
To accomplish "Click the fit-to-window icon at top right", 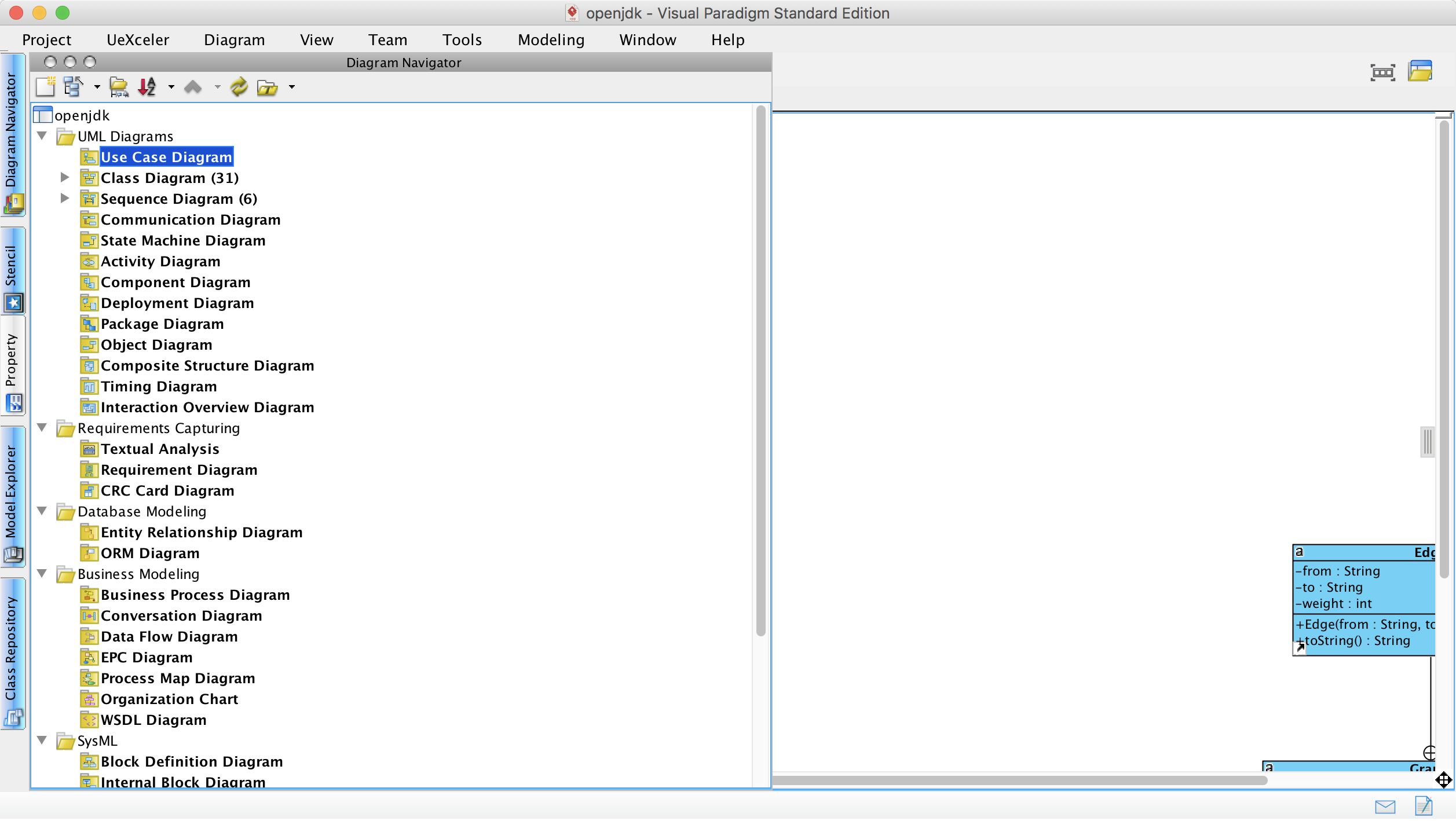I will tap(1382, 72).
